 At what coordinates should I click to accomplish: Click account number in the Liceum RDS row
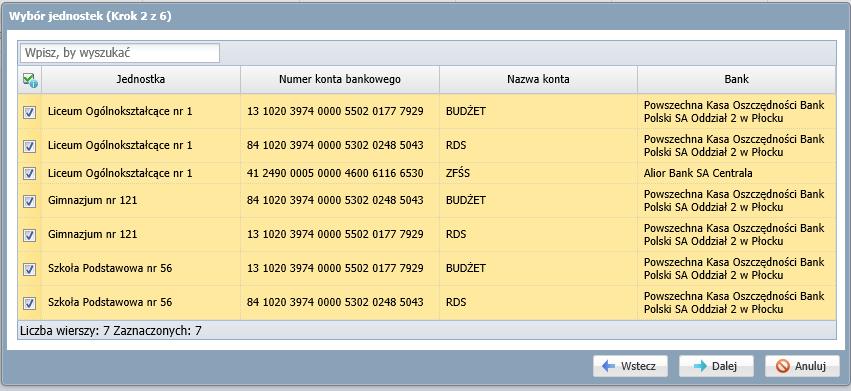pyautogui.click(x=340, y=146)
